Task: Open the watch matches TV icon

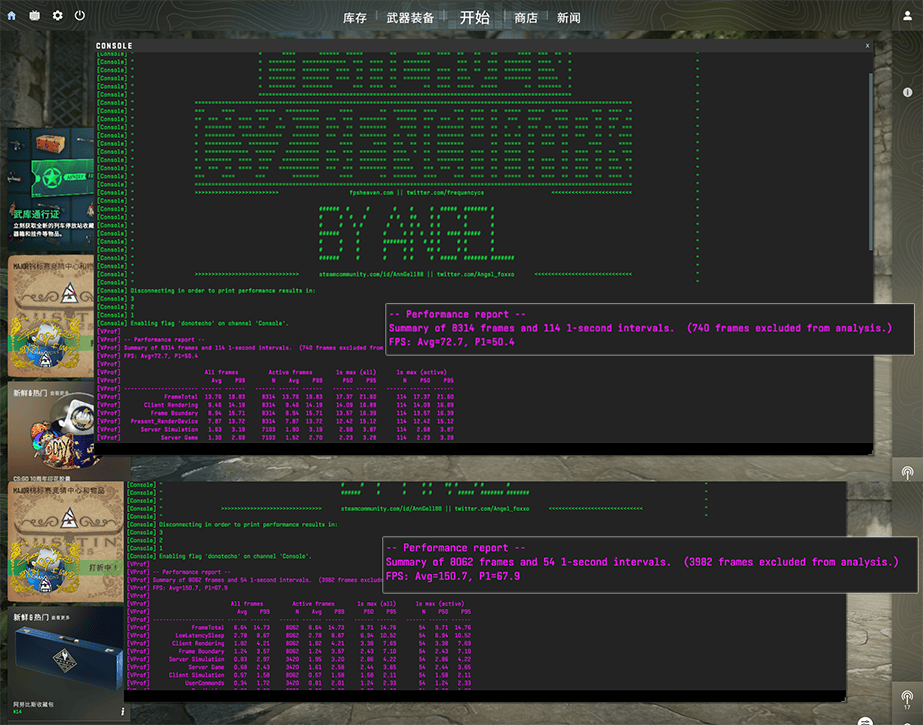Action: click(x=35, y=16)
